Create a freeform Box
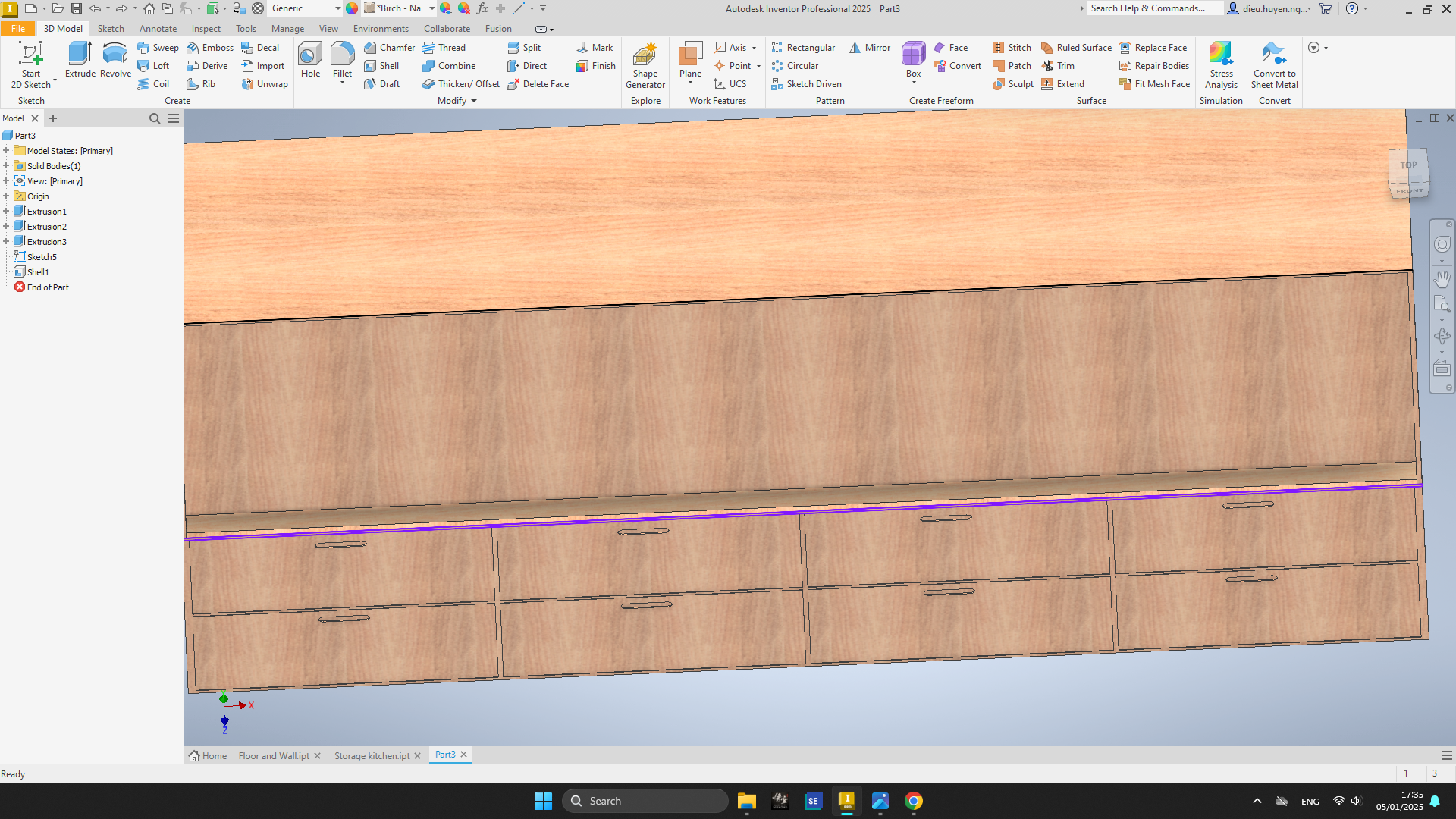The width and height of the screenshot is (1456, 819). tap(913, 60)
